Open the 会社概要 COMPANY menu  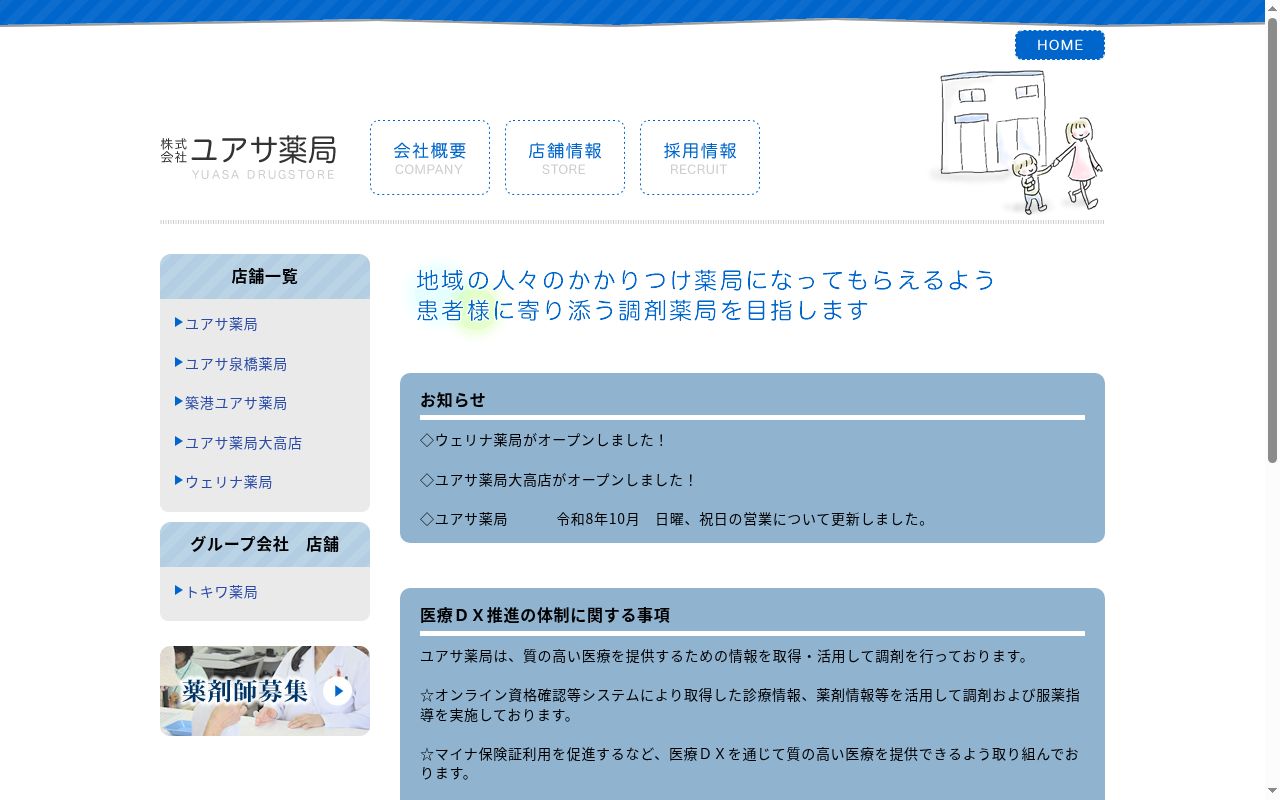coord(430,158)
